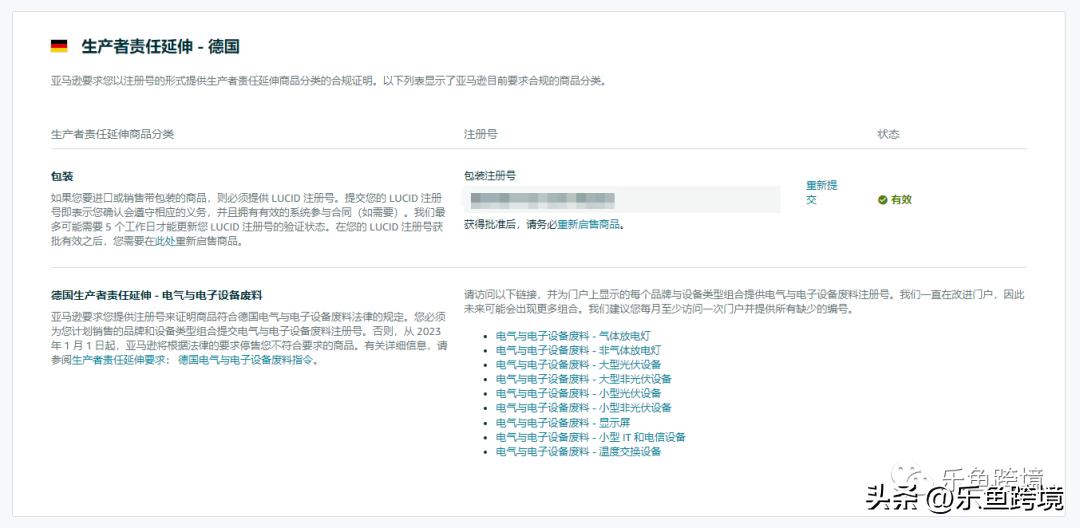Open the 重新启售商品 link below registration number

589,224
